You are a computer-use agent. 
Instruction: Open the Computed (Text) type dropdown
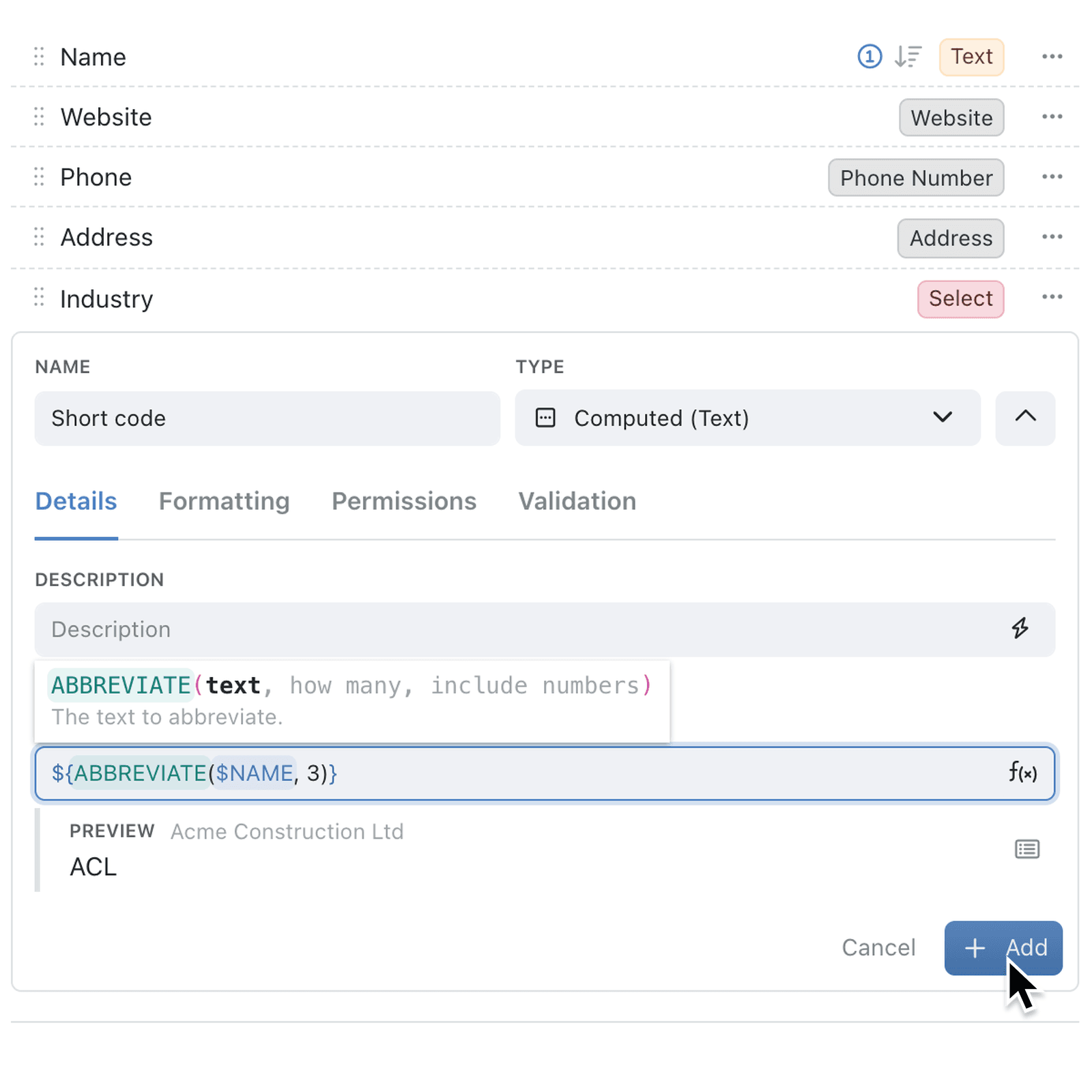pyautogui.click(x=747, y=418)
